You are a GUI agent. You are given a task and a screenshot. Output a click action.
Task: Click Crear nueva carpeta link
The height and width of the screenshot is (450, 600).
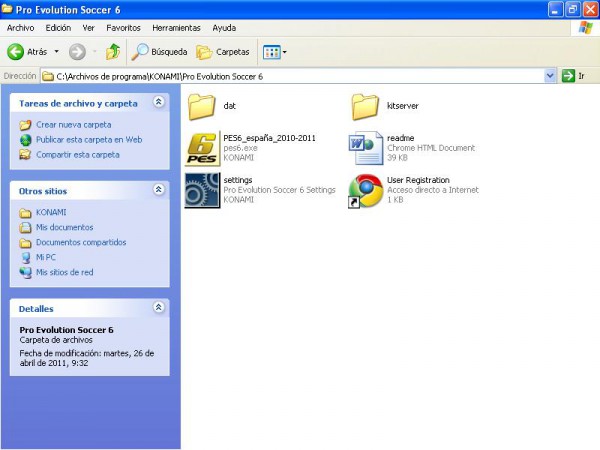(73, 125)
